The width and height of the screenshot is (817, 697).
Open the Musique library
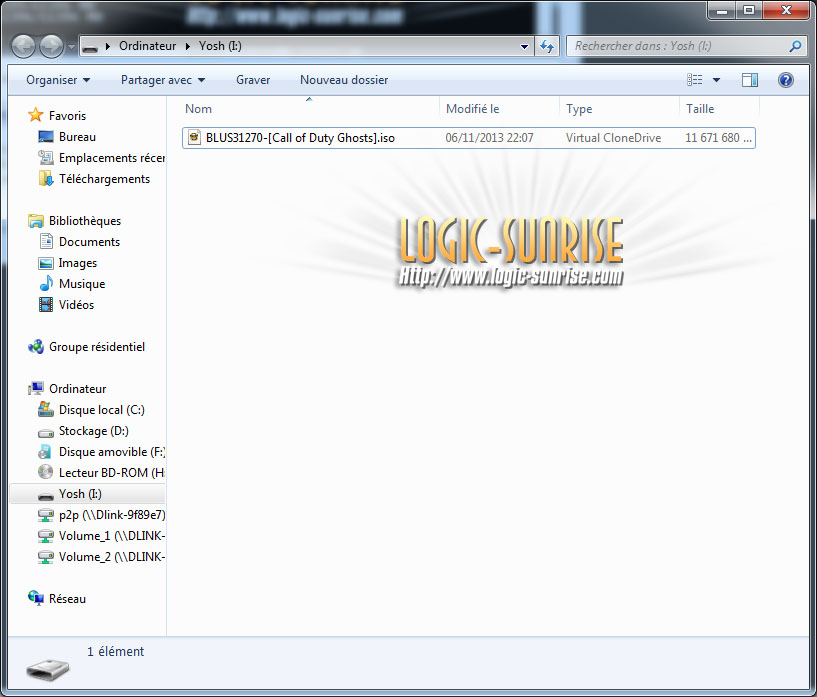click(x=82, y=284)
